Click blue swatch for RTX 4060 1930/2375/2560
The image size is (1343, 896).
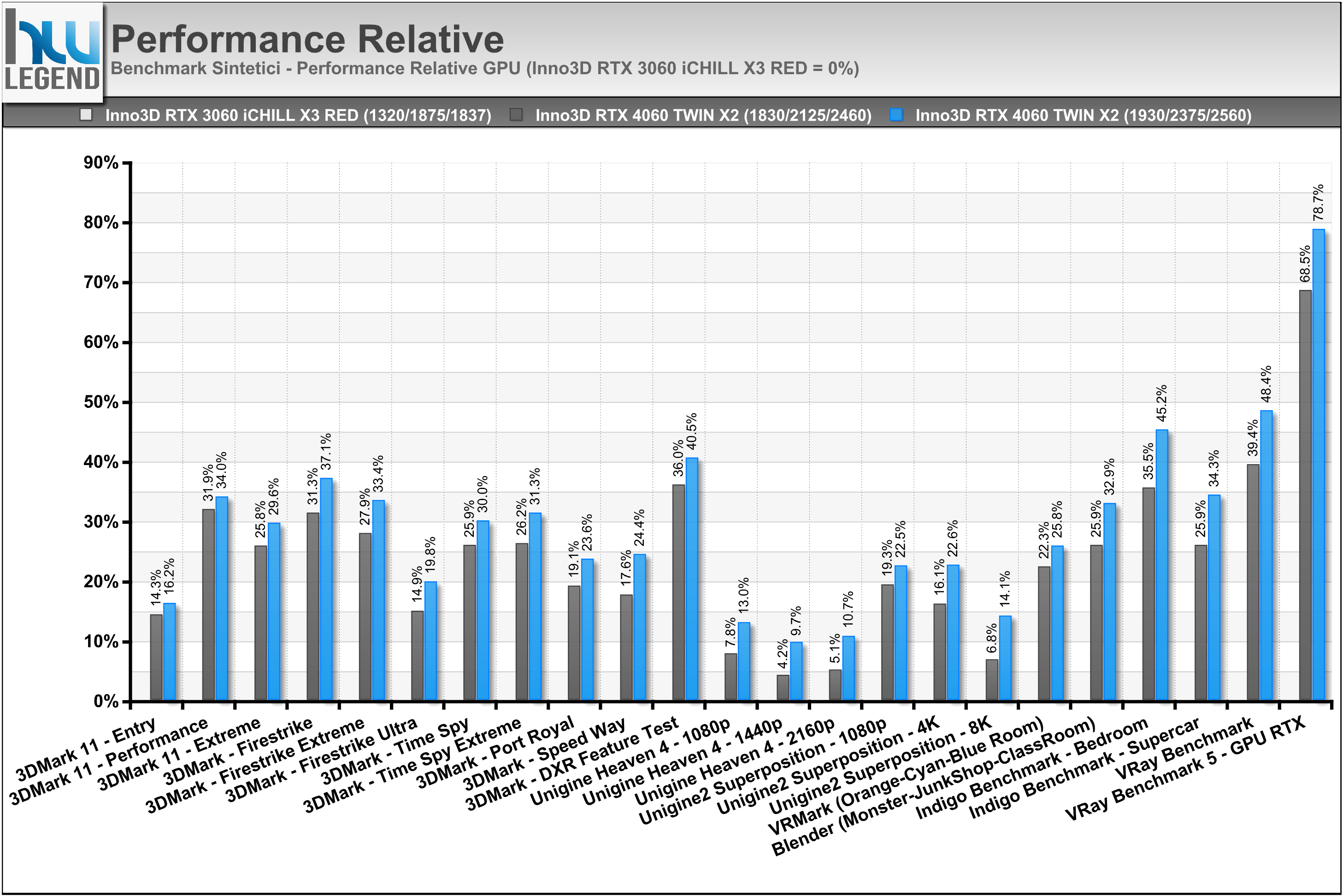point(896,115)
